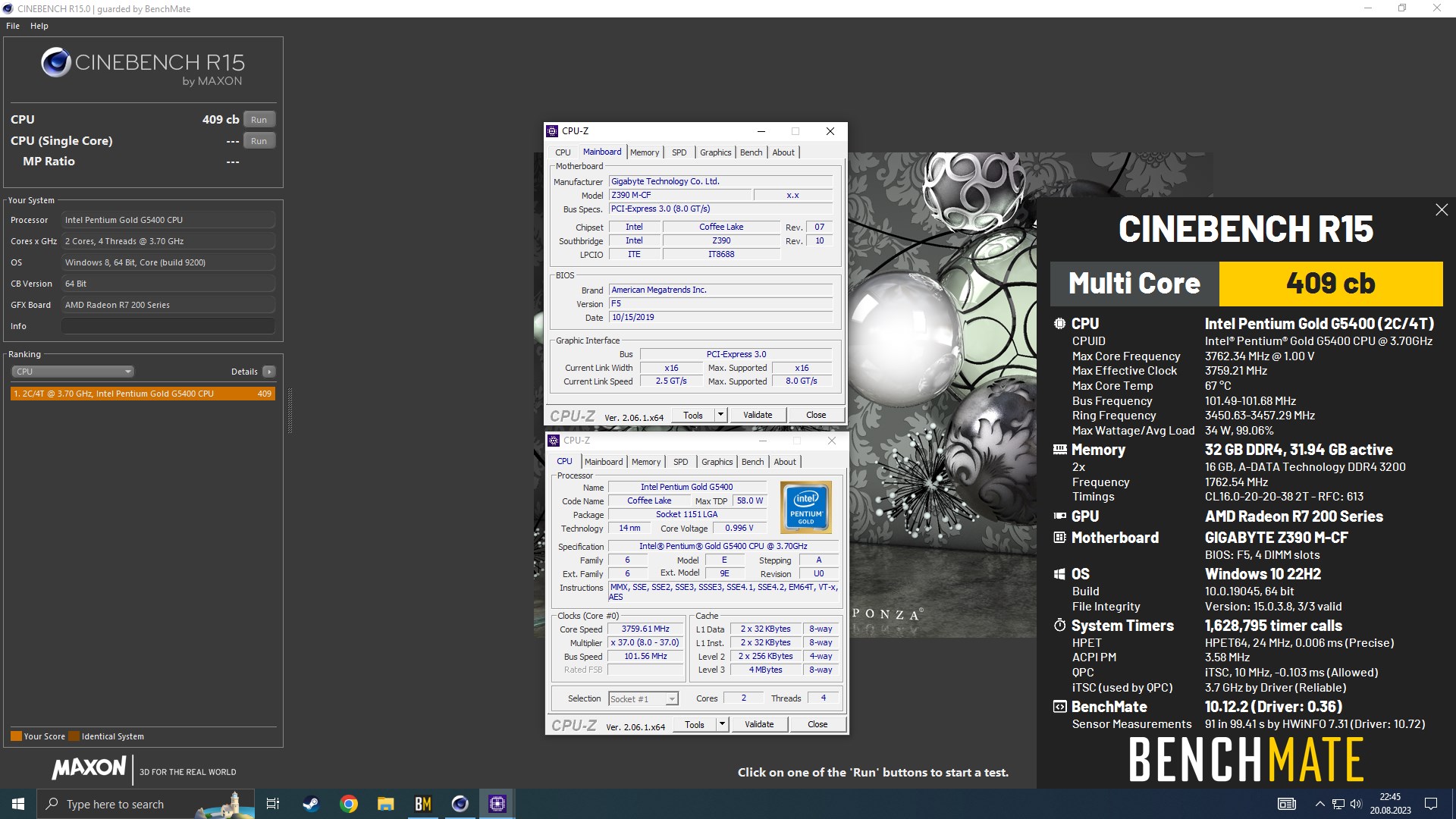This screenshot has width=1456, height=819.
Task: Click the CPU chip icon in BenchMate panel
Action: [x=1059, y=324]
